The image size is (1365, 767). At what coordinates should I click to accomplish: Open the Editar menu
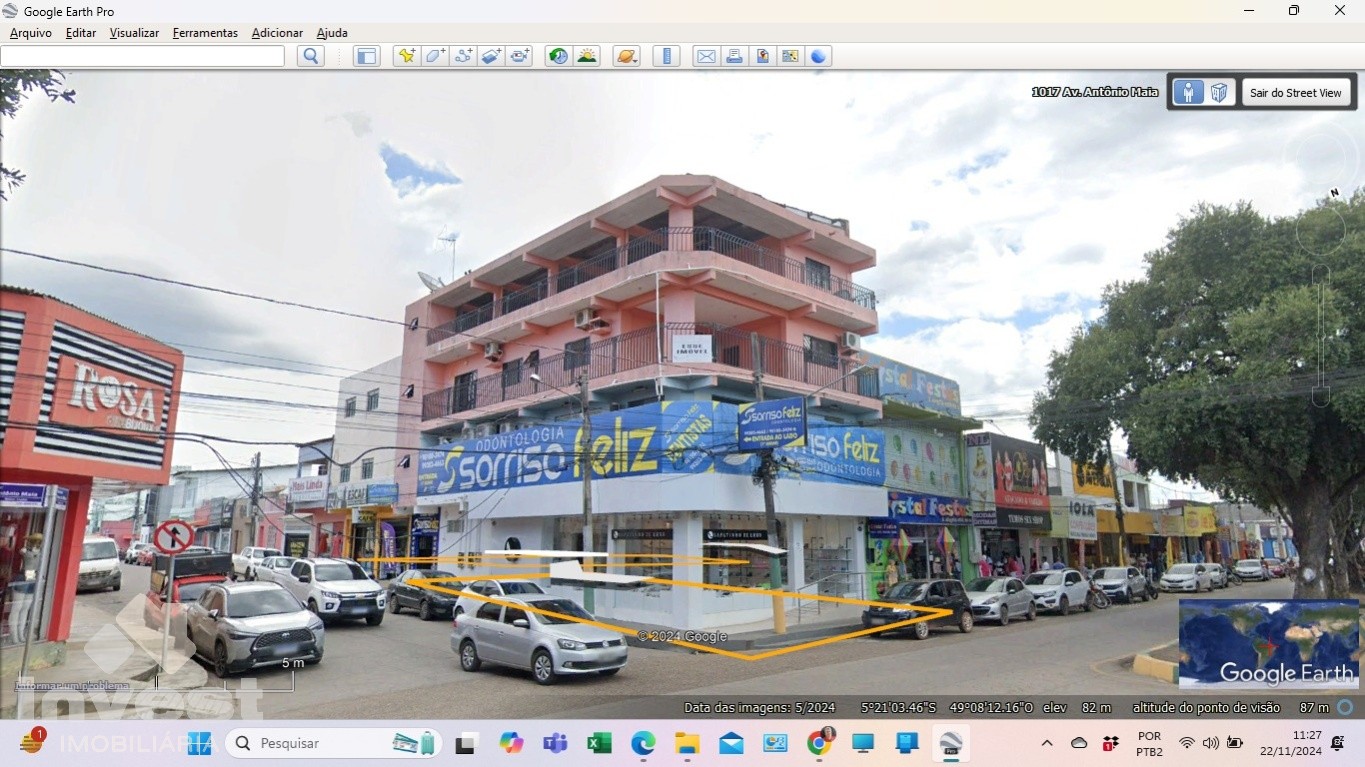(81, 33)
